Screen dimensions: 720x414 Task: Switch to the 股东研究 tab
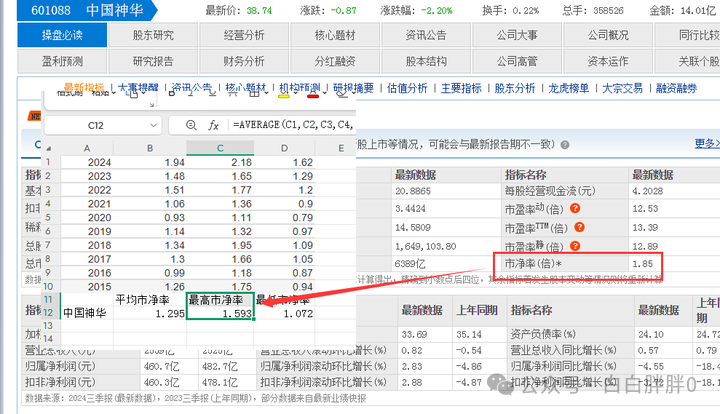(x=153, y=35)
